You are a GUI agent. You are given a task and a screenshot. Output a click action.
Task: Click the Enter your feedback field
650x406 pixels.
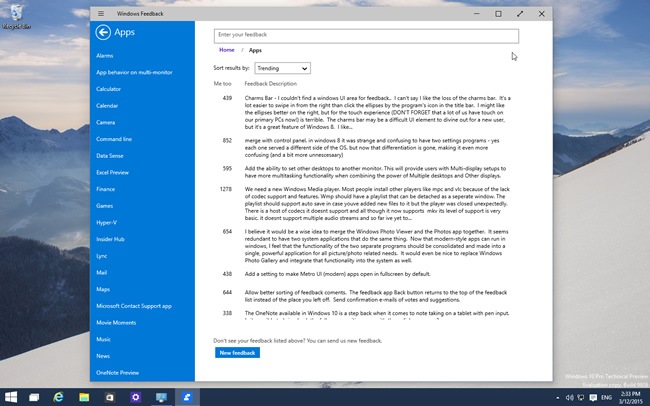click(x=366, y=36)
